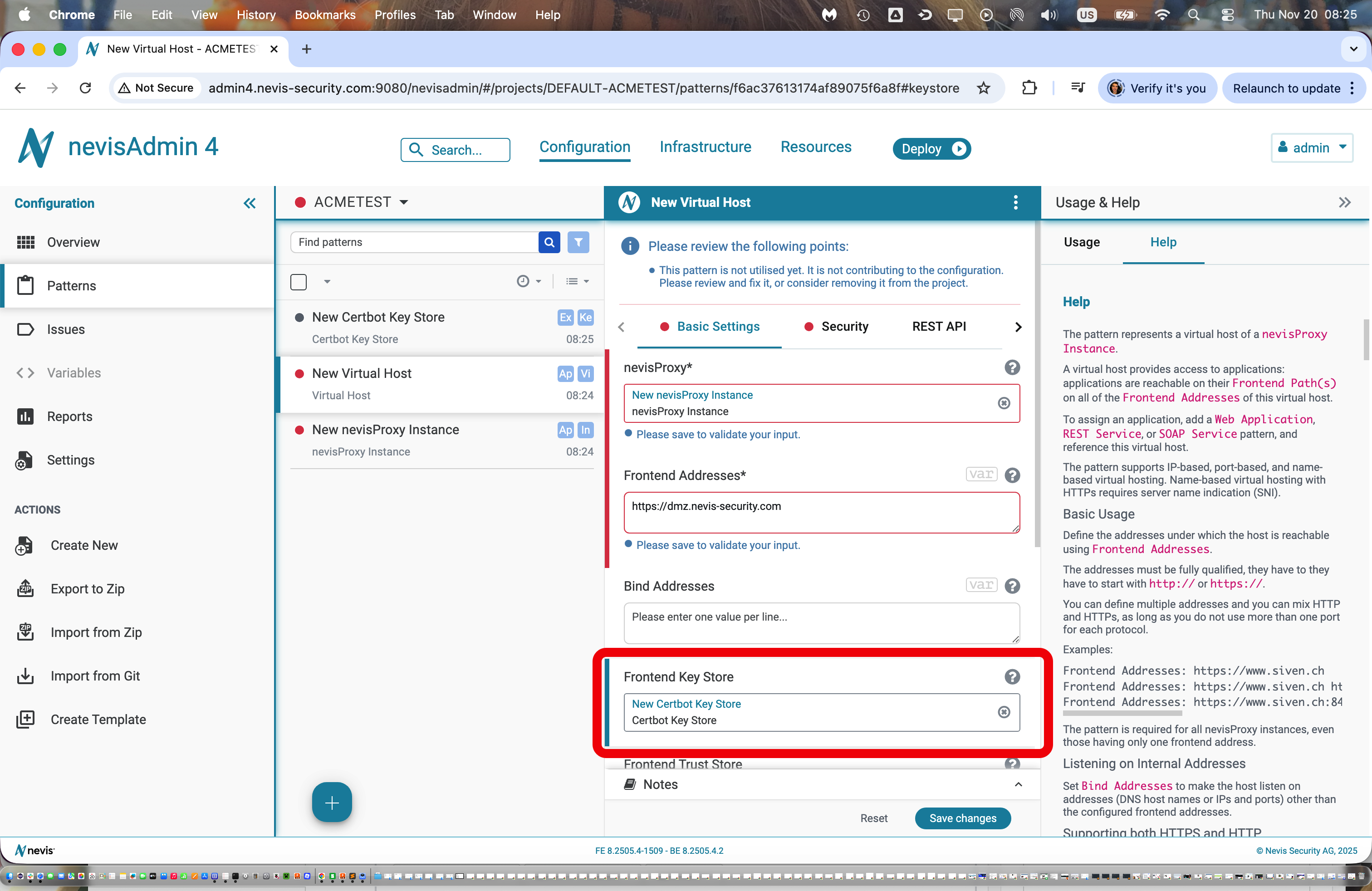
Task: Collapse the Configuration sidebar with double chevron
Action: [x=249, y=203]
